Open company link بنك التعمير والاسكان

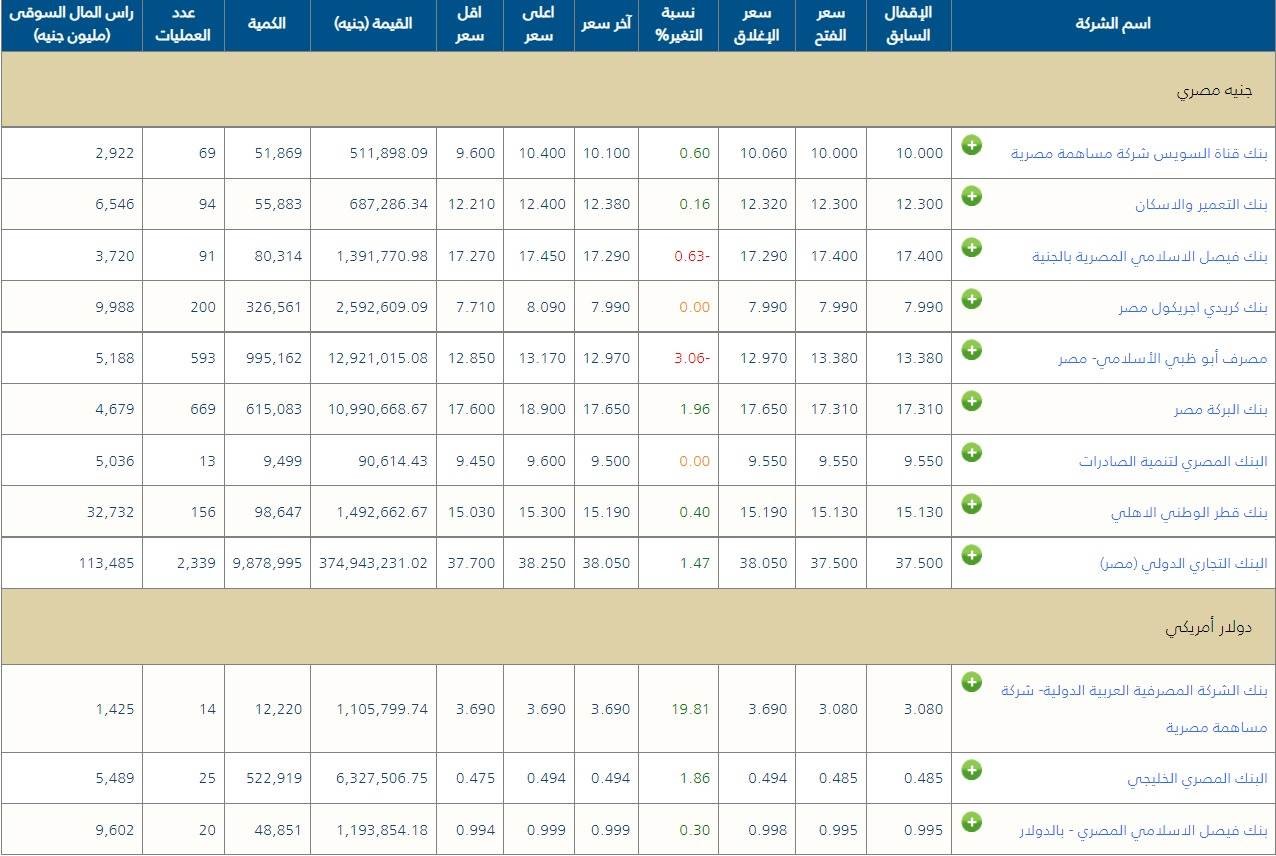1201,205
